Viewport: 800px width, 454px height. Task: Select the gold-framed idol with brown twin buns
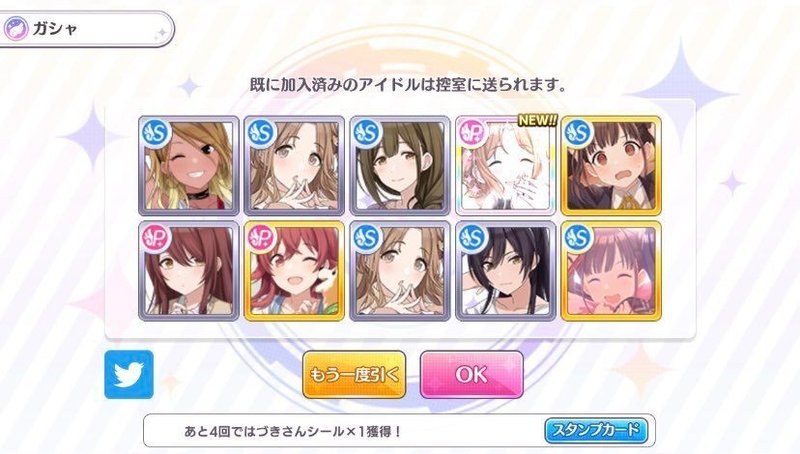(x=611, y=166)
